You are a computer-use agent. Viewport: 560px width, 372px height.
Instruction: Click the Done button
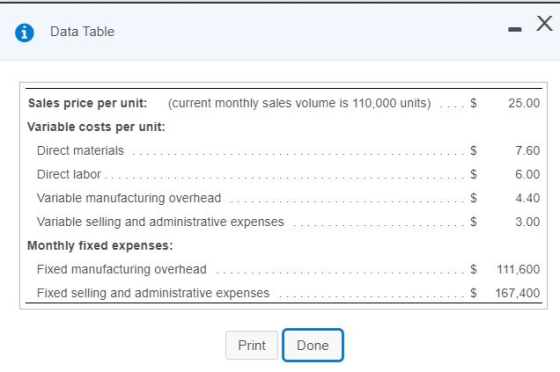click(313, 345)
